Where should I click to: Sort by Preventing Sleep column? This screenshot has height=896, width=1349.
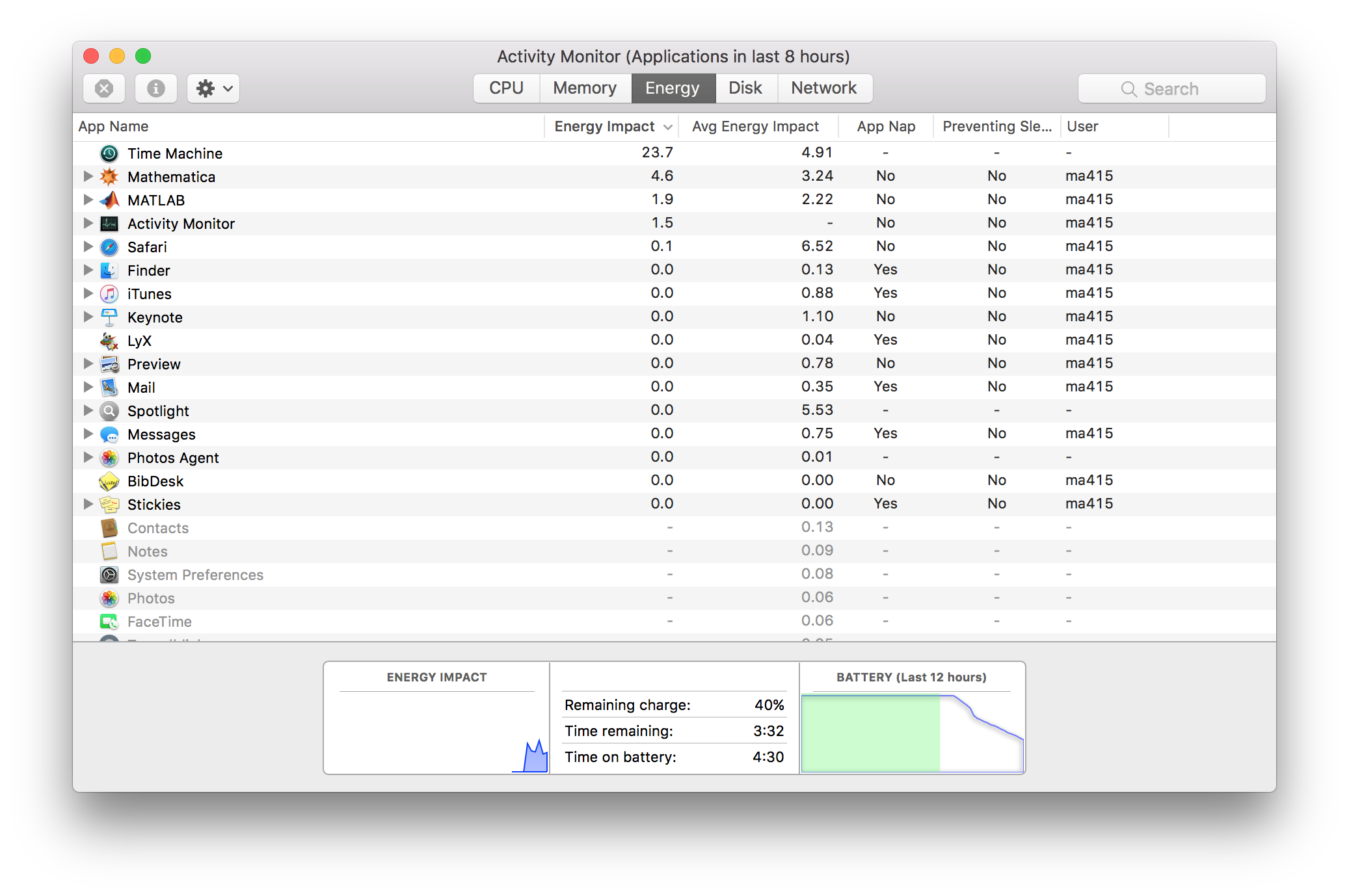point(997,127)
